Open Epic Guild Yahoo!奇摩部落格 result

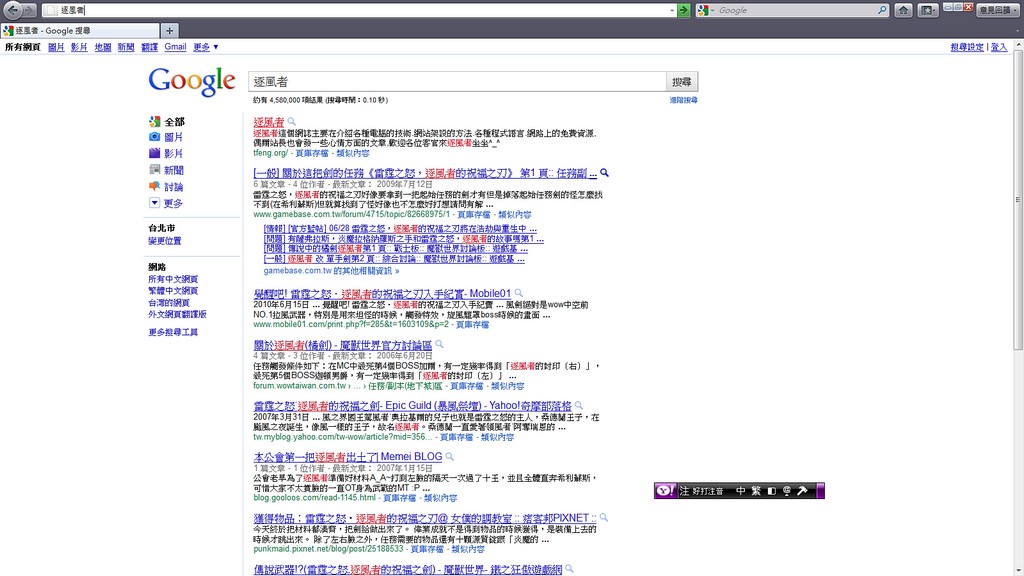coord(412,406)
